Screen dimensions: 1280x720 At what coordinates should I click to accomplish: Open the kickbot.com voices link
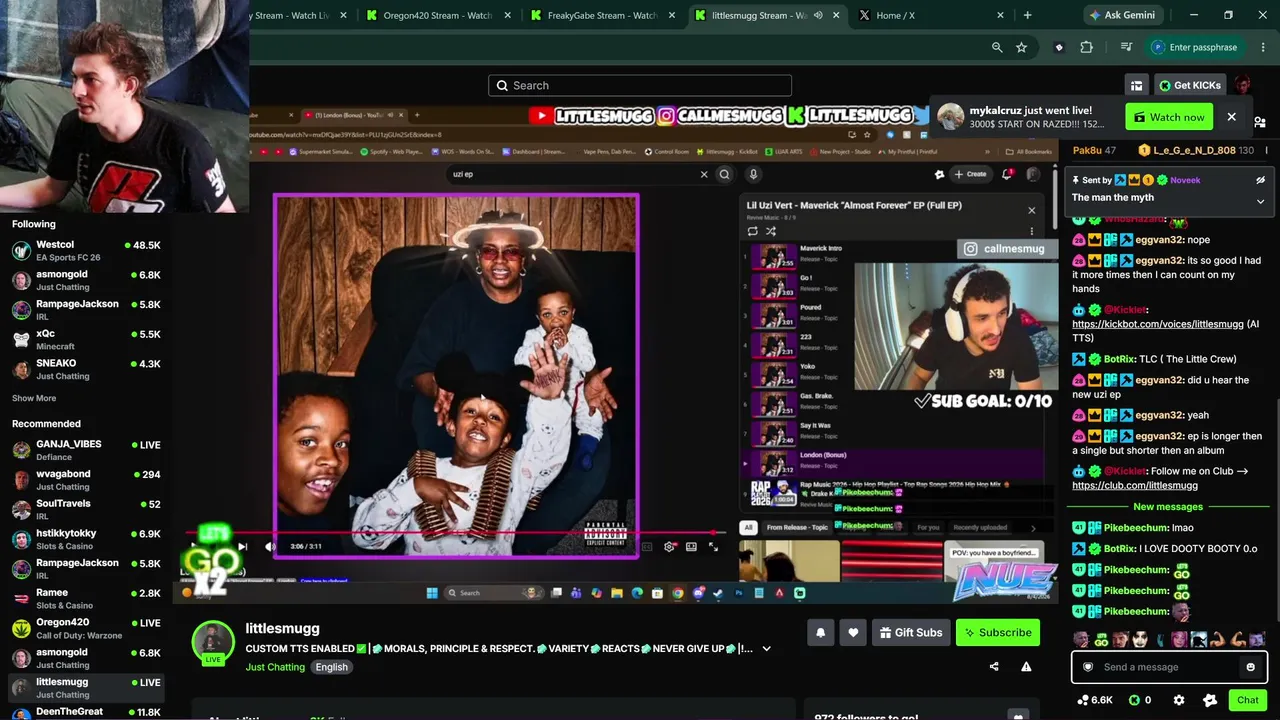pyautogui.click(x=1158, y=324)
